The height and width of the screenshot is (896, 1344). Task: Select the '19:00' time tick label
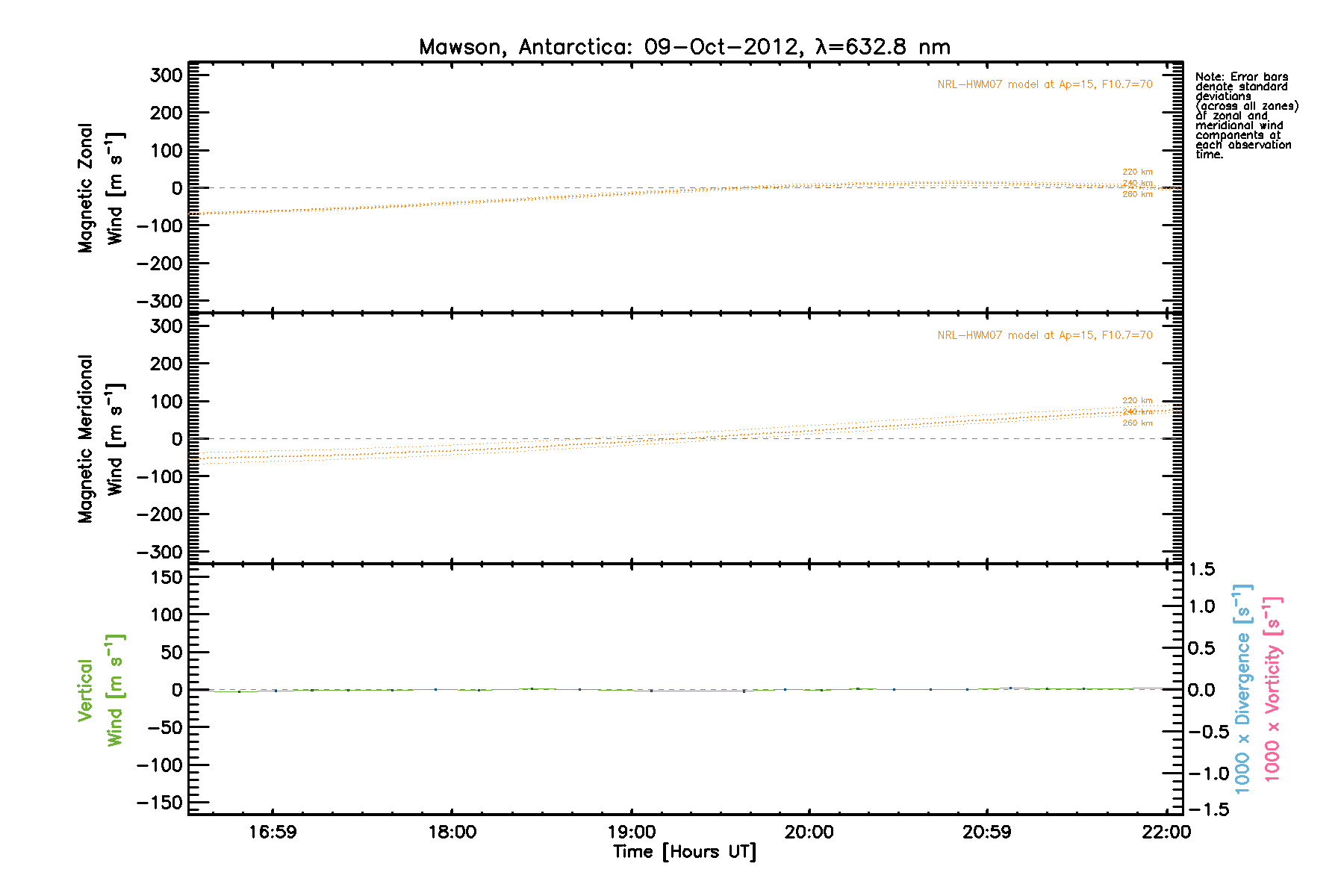coord(632,833)
